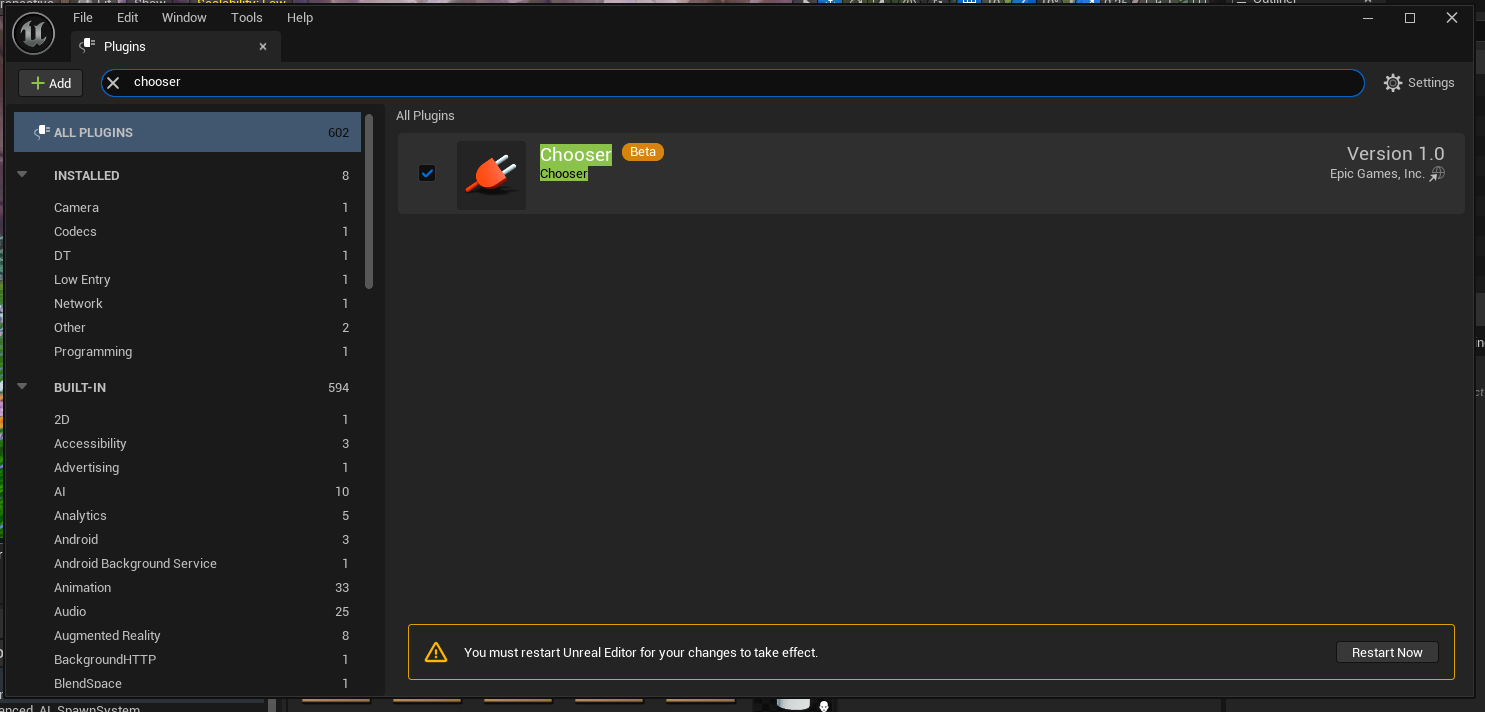The width and height of the screenshot is (1485, 712).
Task: Select the Low Entry category
Action: (x=187, y=279)
